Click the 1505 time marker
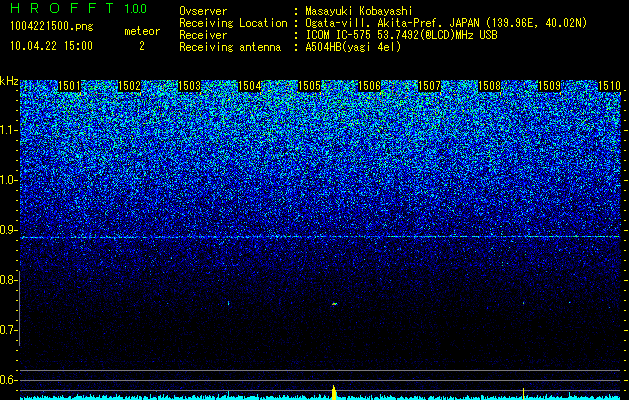This screenshot has height=400, width=629. (309, 86)
